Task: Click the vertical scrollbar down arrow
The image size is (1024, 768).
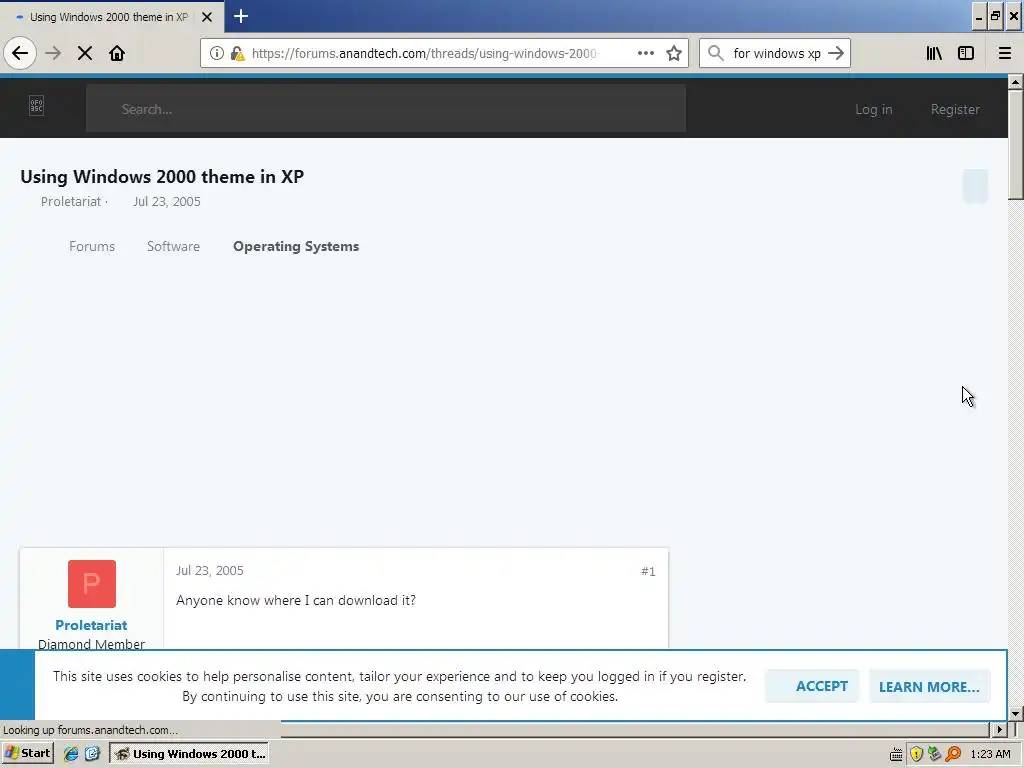Action: click(x=1016, y=713)
